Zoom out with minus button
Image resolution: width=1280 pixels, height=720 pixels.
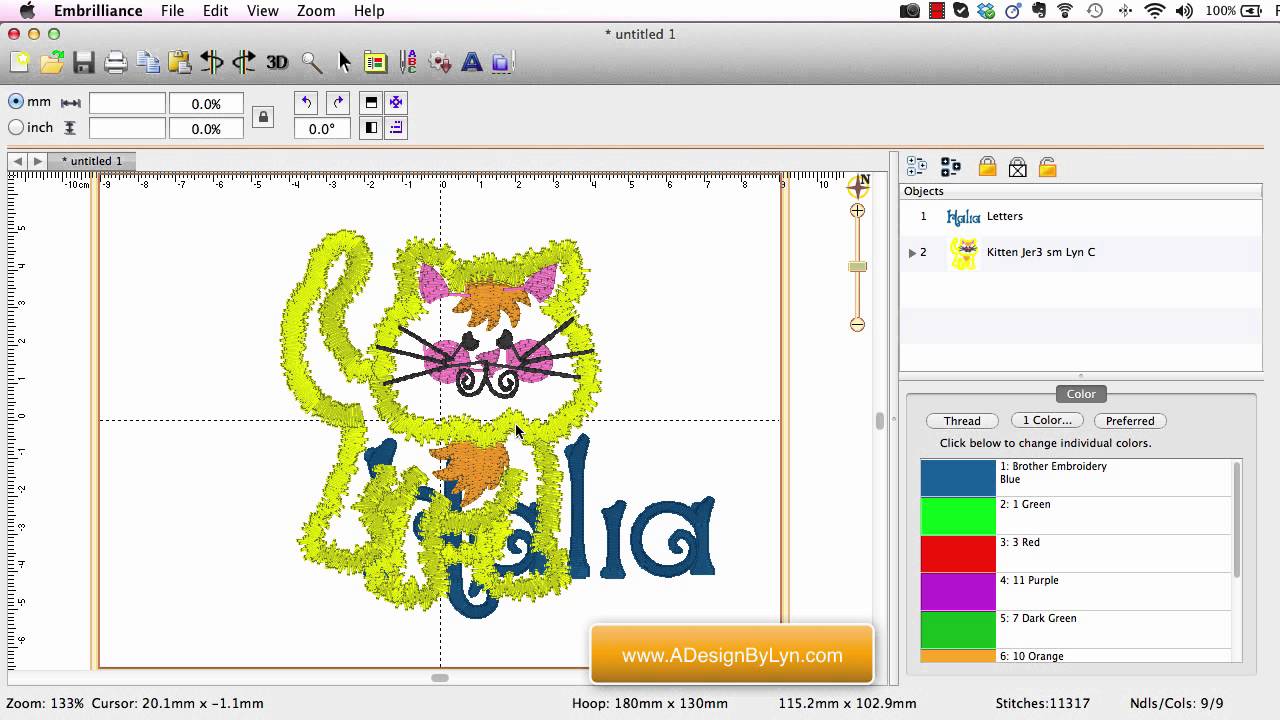click(857, 324)
